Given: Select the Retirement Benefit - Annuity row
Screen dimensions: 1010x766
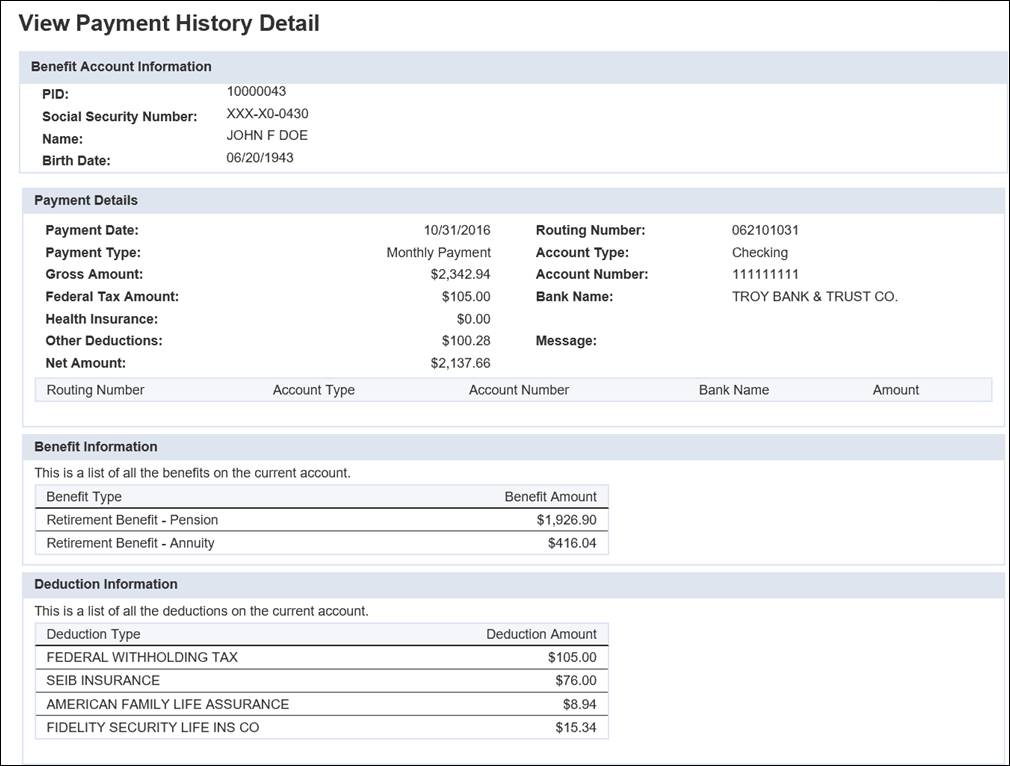Looking at the screenshot, I should (321, 543).
